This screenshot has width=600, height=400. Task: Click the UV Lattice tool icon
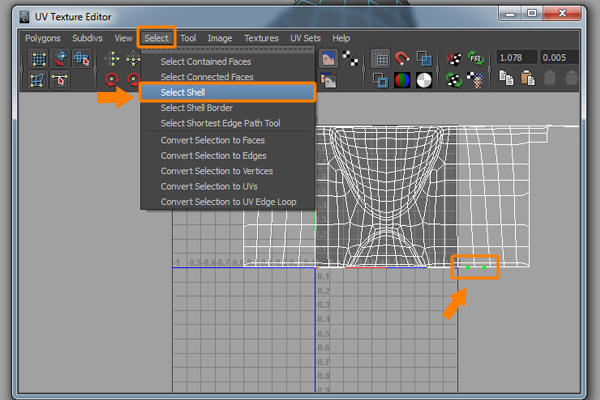click(x=38, y=59)
